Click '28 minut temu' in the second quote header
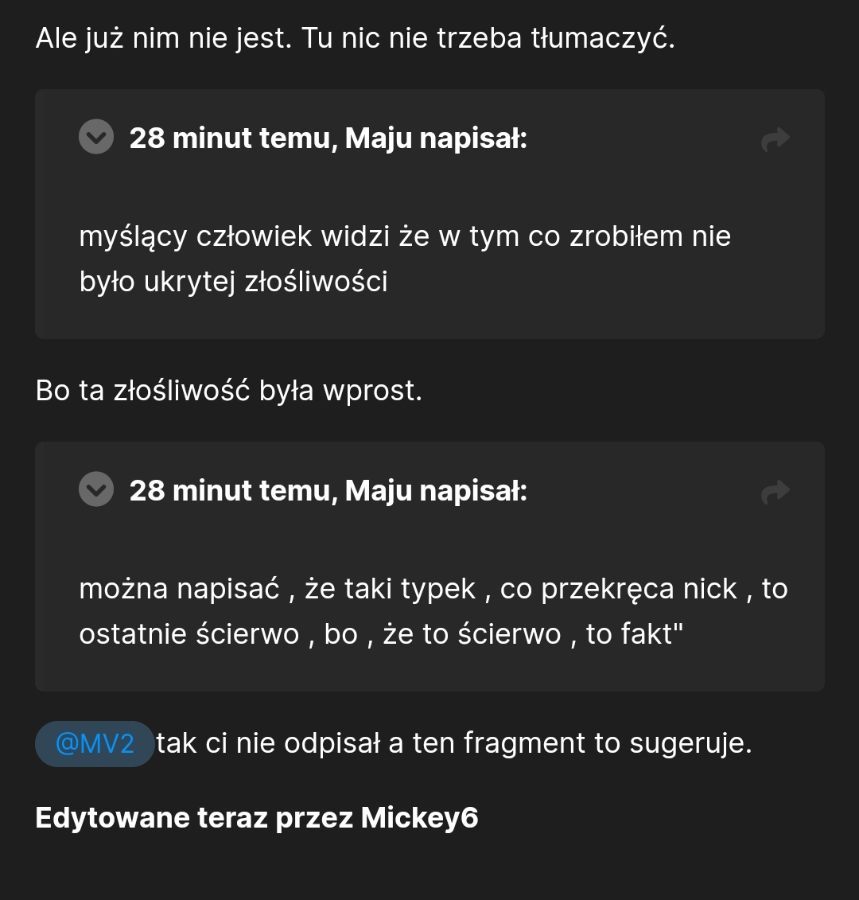Screen dimensions: 859x900 (233, 491)
